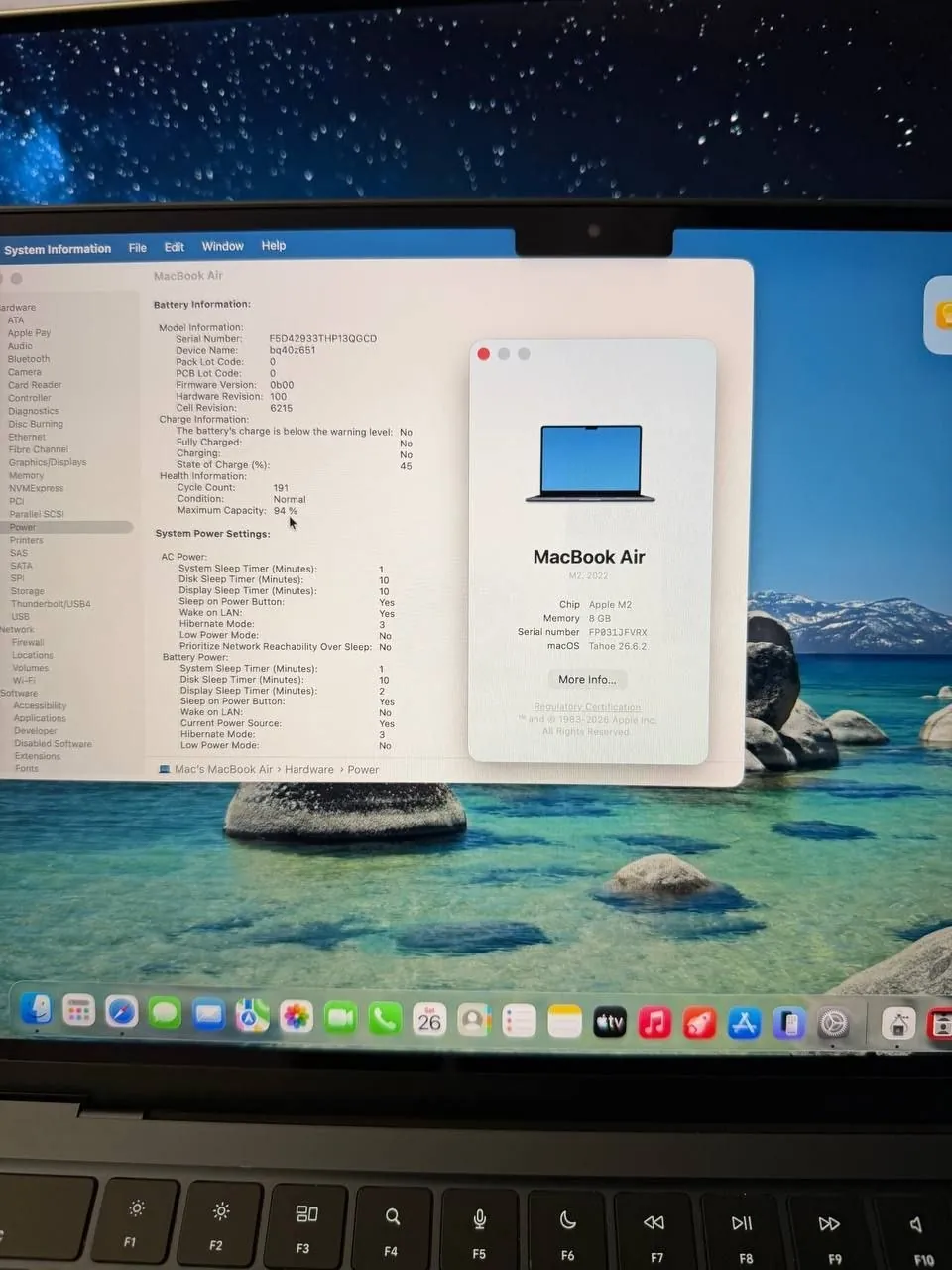Open the File menu
Screen dimensions: 952x1270
tap(138, 248)
